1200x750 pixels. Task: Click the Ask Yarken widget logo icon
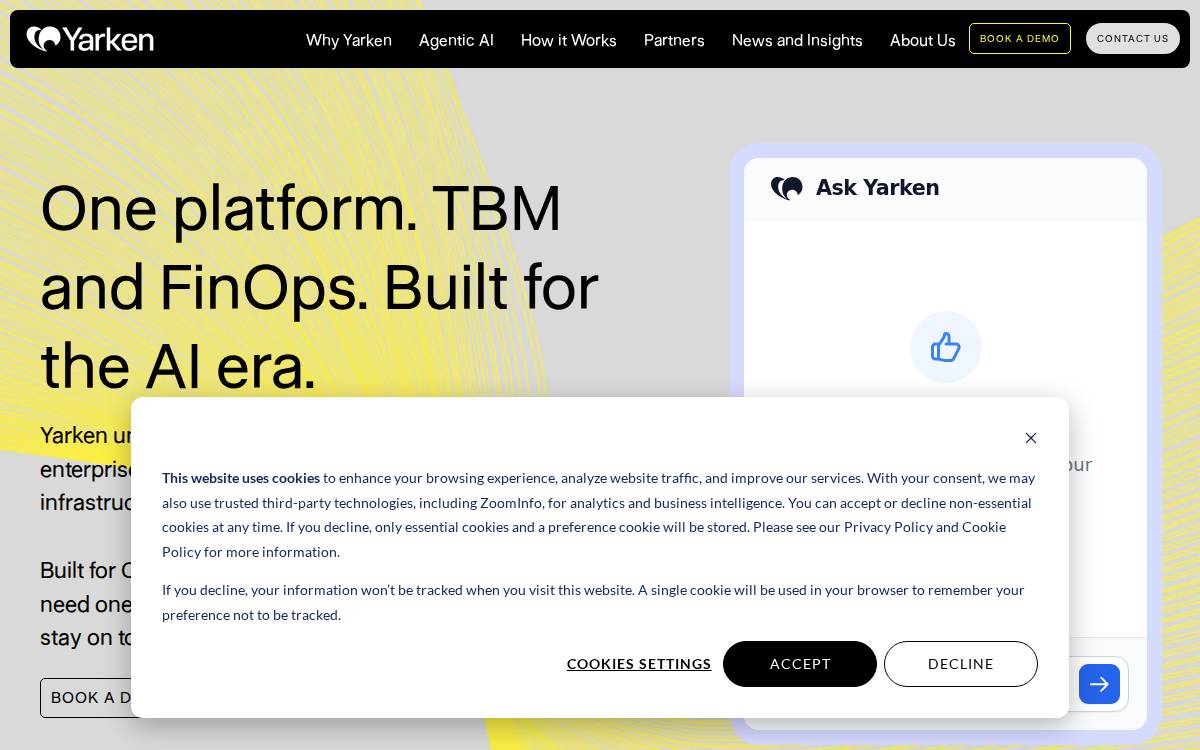coord(787,188)
